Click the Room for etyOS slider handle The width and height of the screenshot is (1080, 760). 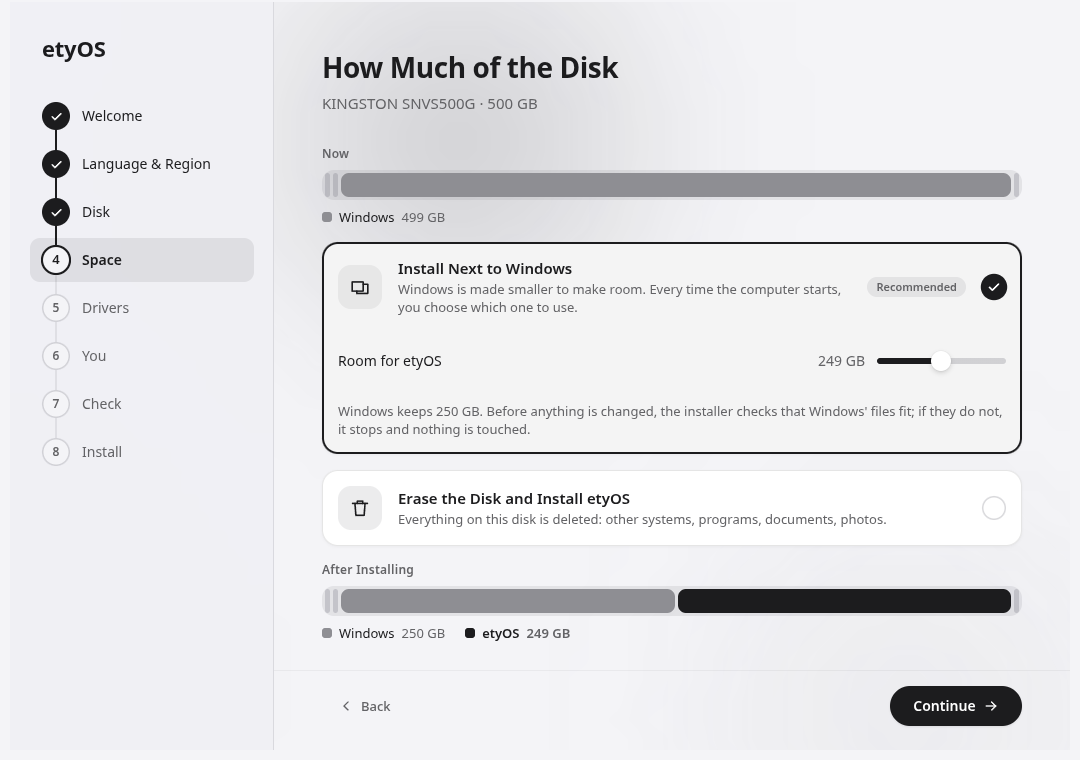[941, 361]
